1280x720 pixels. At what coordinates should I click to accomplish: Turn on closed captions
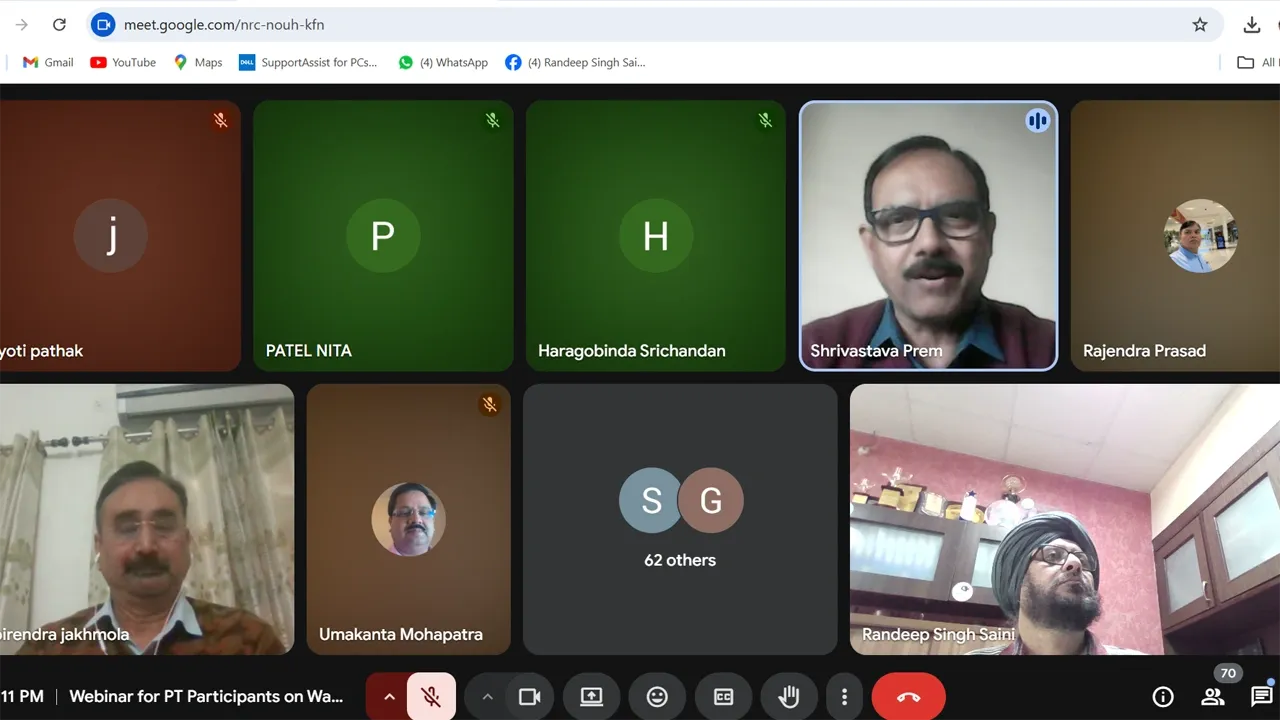[723, 697]
